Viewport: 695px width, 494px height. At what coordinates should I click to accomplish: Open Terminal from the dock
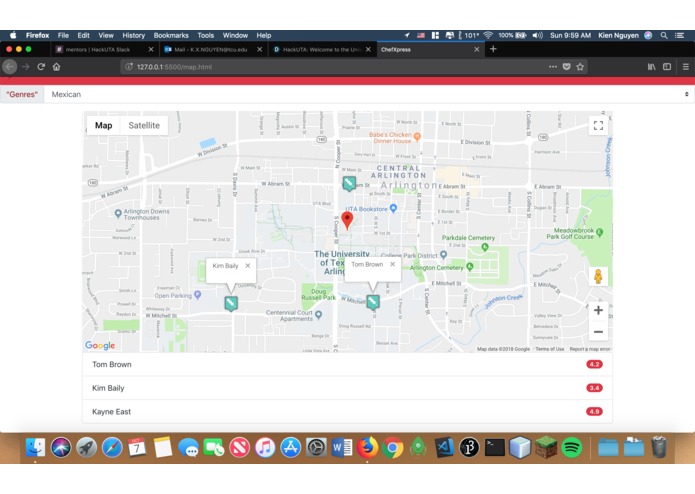(x=495, y=447)
